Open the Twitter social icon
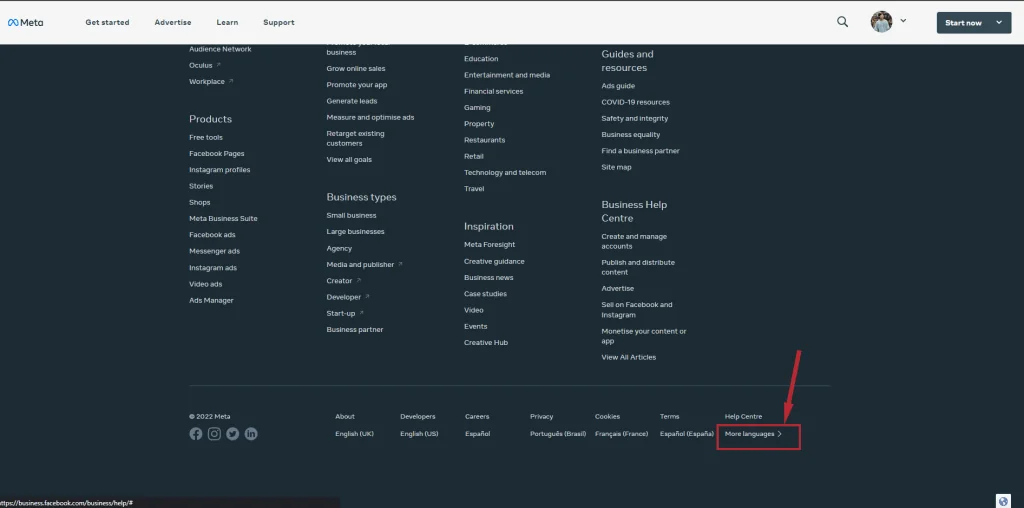This screenshot has width=1024, height=508. 232,434
